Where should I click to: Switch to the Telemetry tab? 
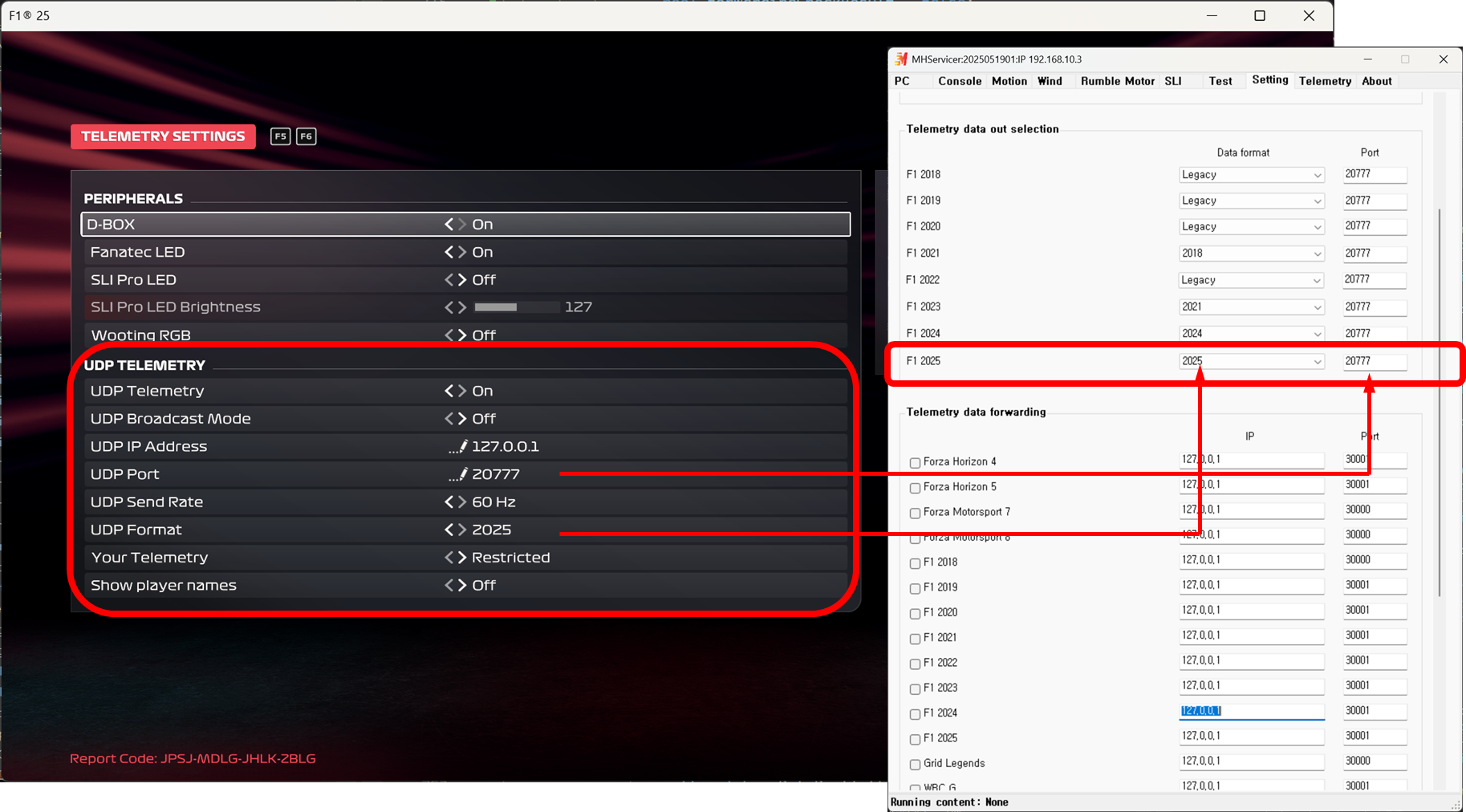(1325, 81)
